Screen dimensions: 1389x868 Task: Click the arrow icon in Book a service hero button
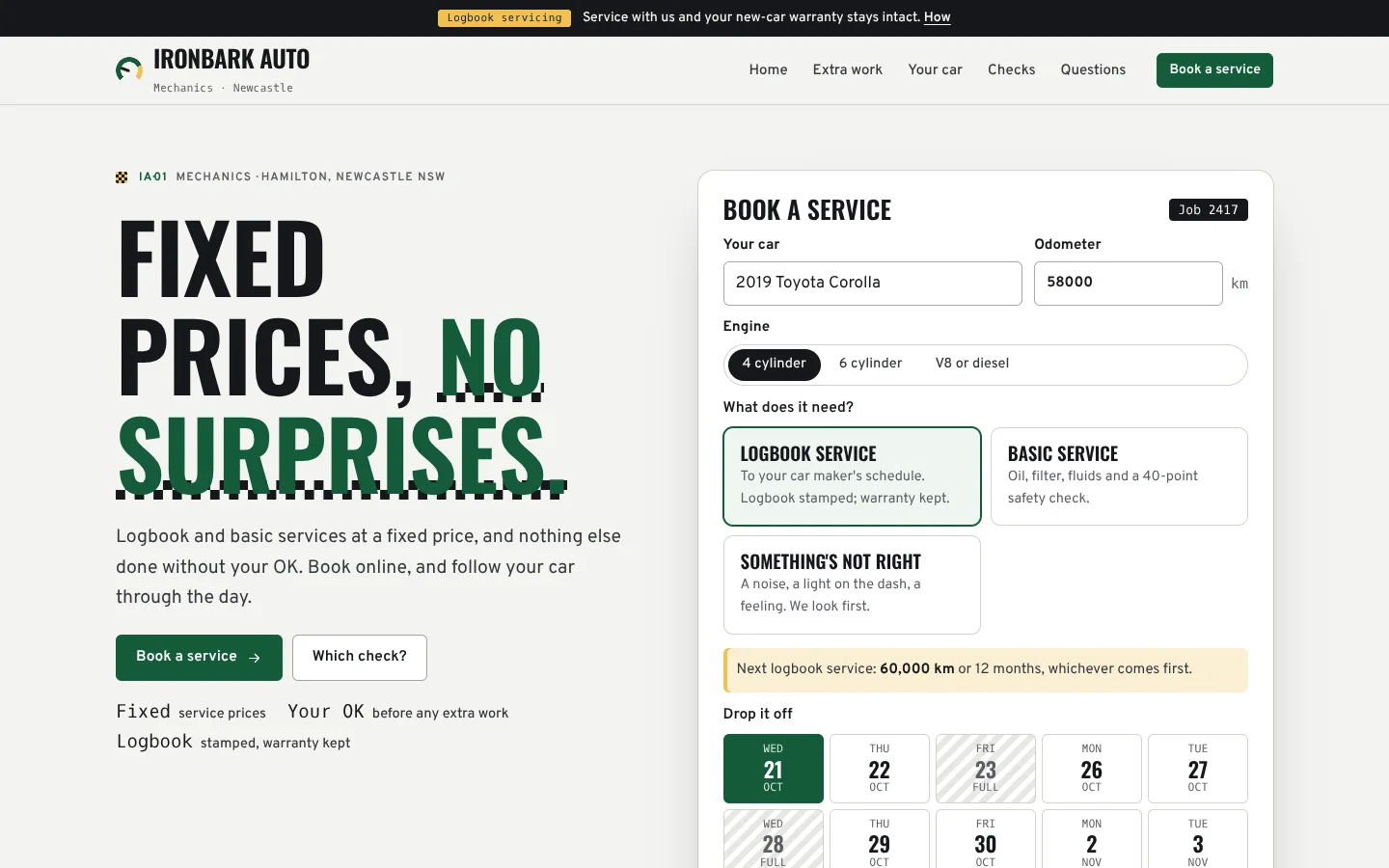(x=255, y=658)
